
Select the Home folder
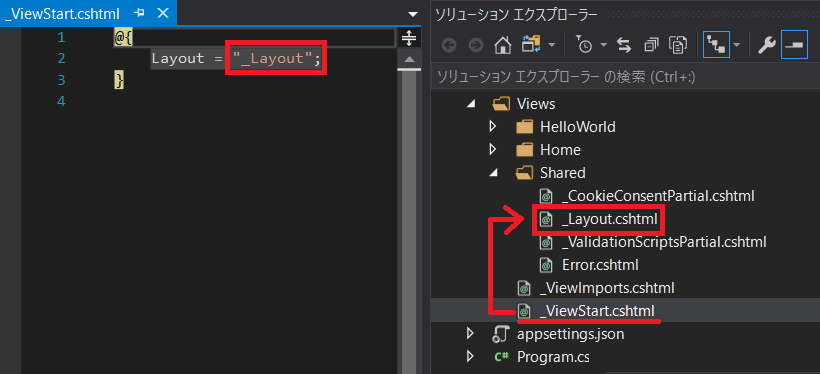(560, 150)
